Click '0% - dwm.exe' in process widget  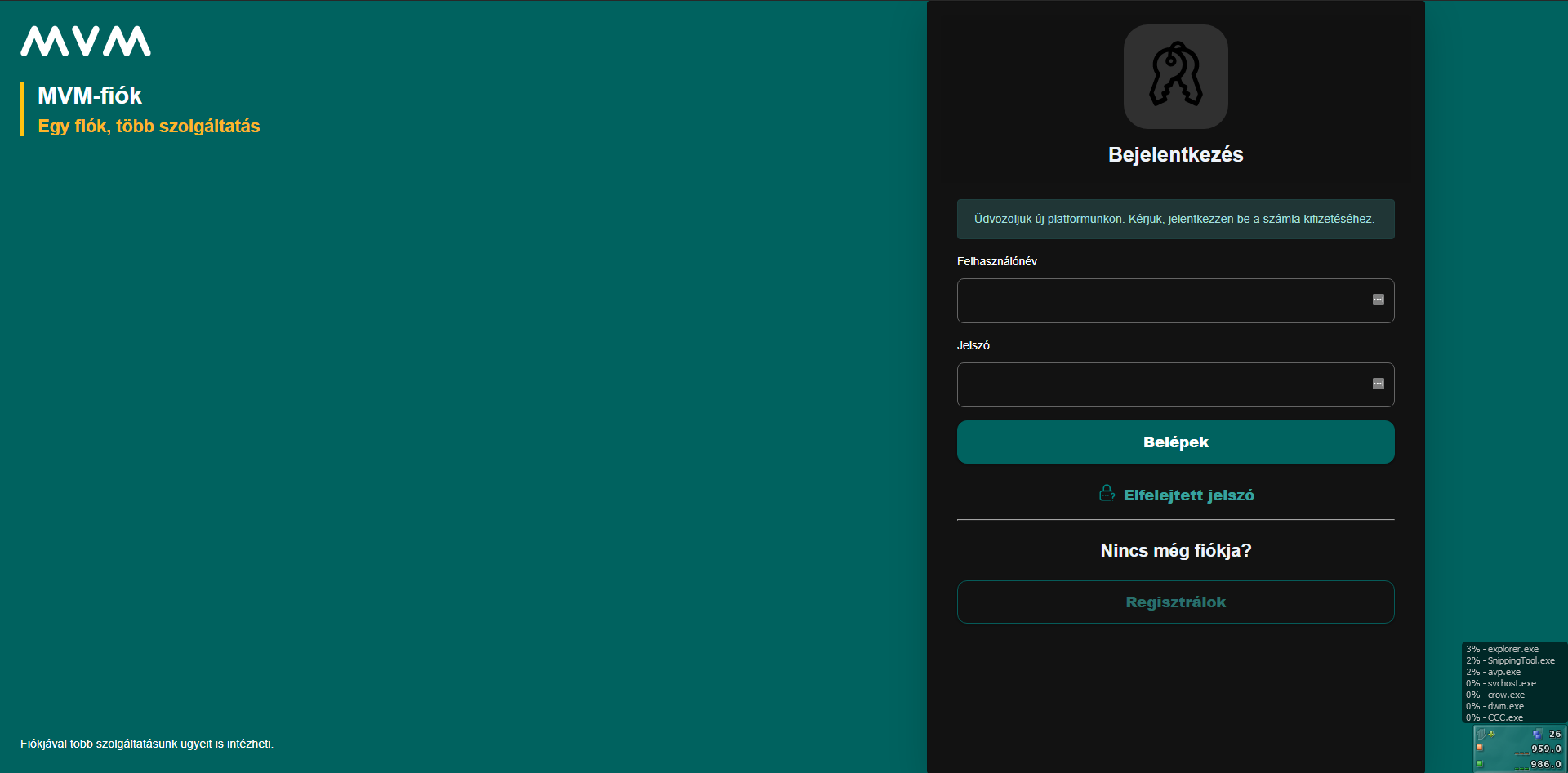tap(1494, 706)
